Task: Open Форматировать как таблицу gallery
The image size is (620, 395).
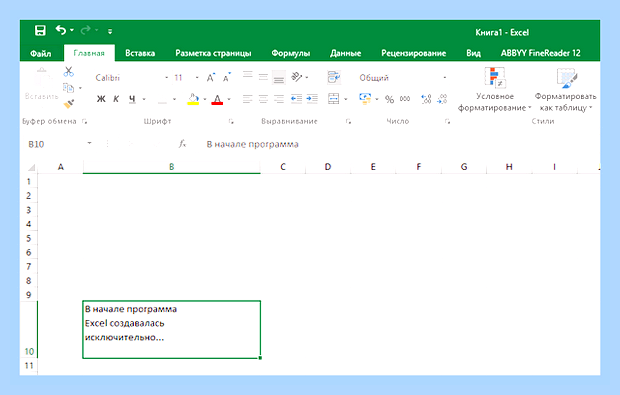Action: [565, 90]
